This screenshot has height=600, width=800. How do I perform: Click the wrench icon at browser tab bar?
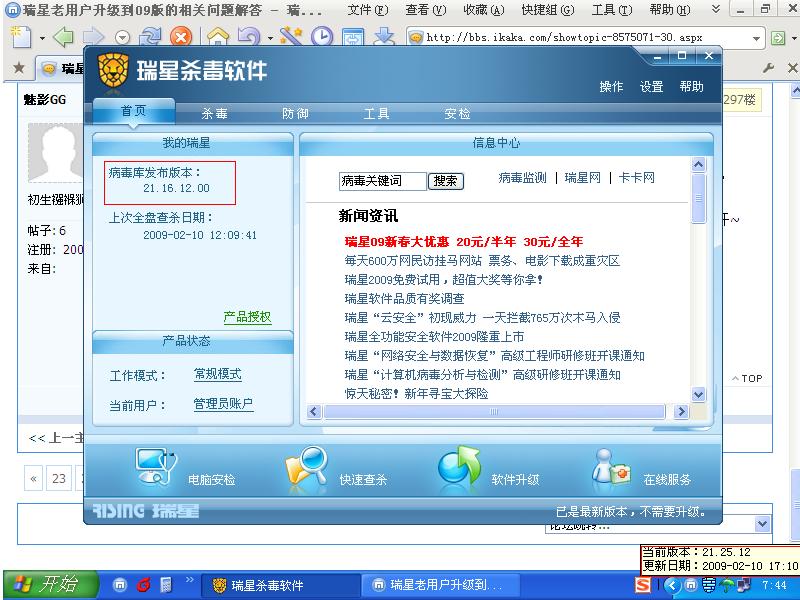(x=768, y=67)
